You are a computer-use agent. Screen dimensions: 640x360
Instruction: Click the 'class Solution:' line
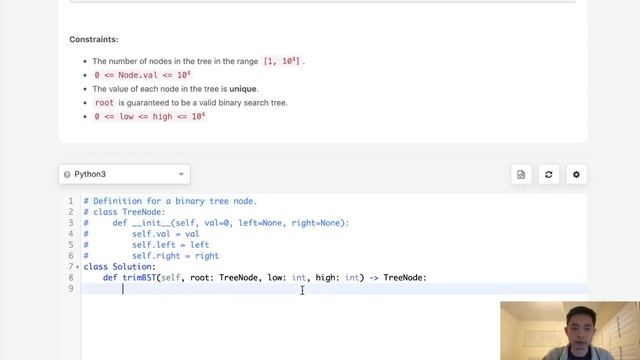coord(120,267)
